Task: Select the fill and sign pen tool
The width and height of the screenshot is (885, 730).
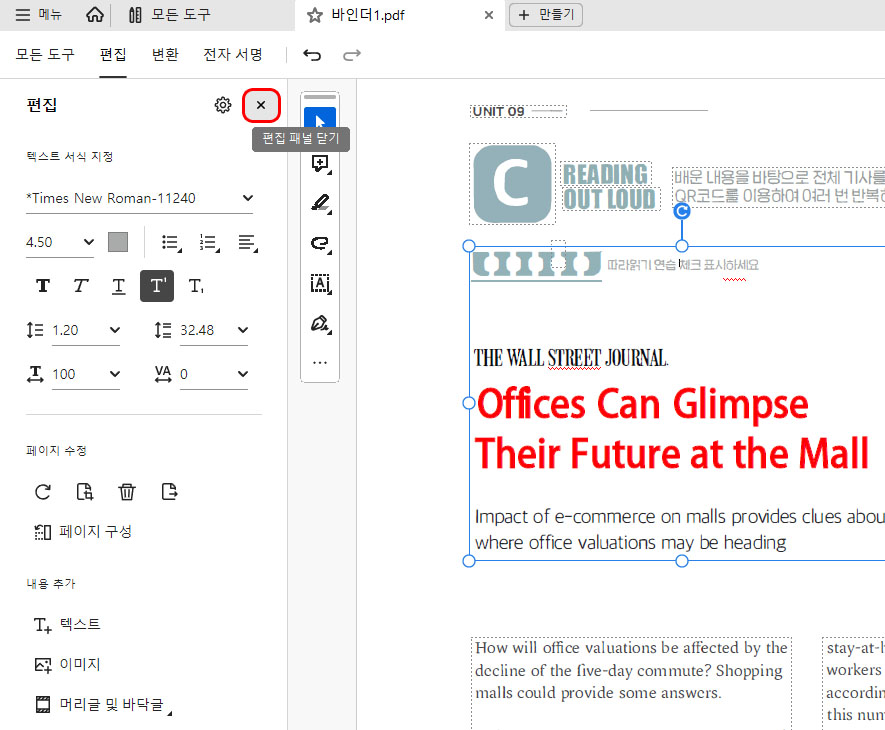Action: click(x=320, y=324)
